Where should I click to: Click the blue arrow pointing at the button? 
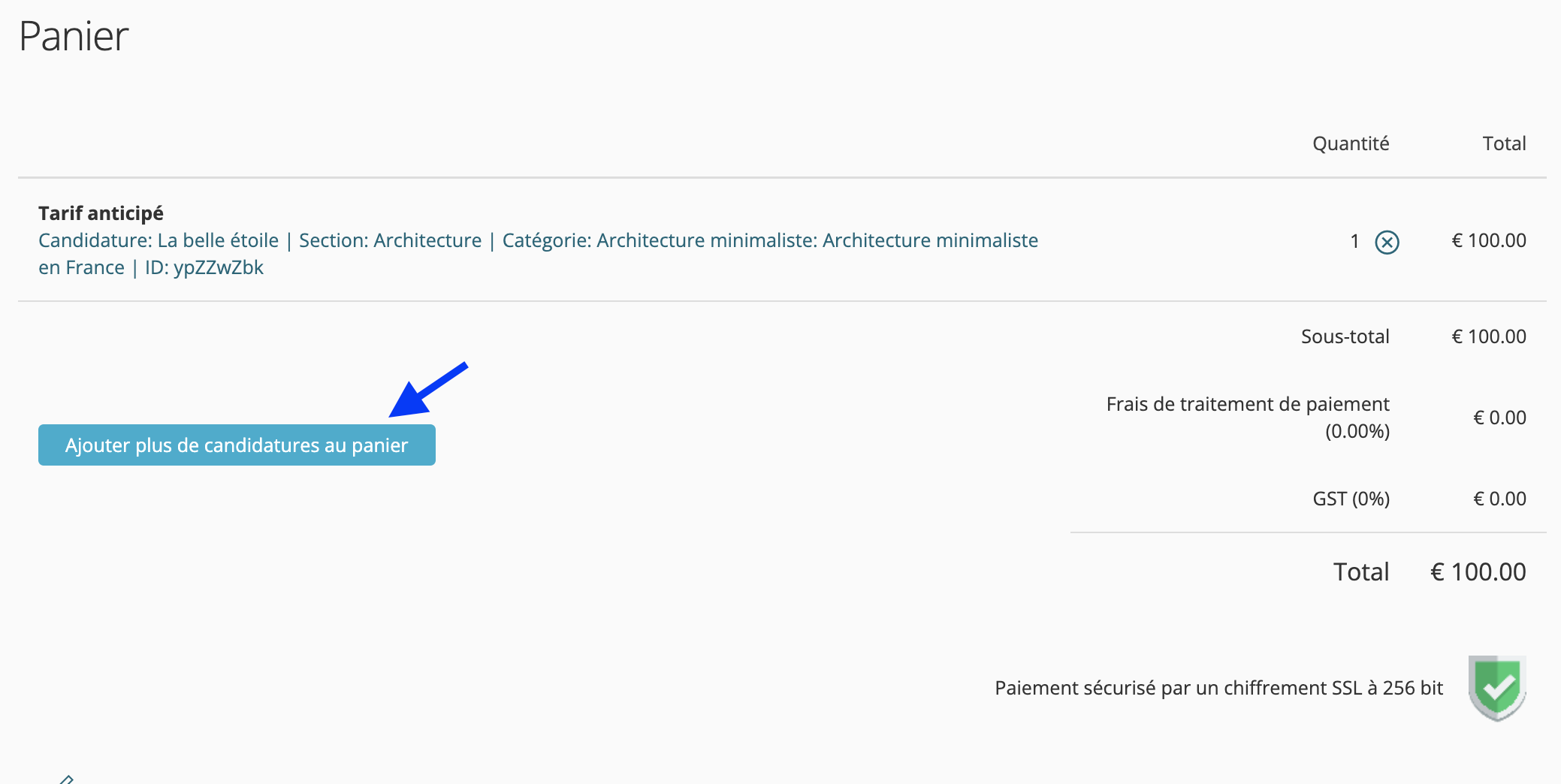(x=428, y=389)
